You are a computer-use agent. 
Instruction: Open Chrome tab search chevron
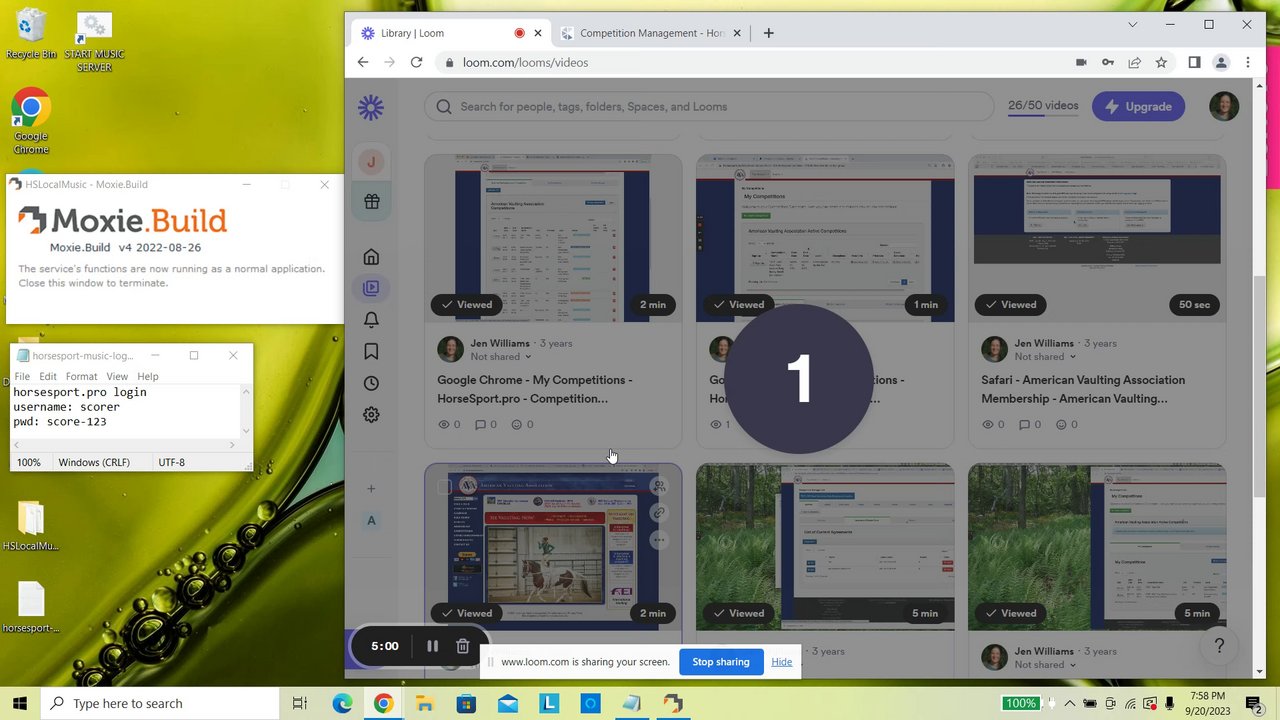1132,25
